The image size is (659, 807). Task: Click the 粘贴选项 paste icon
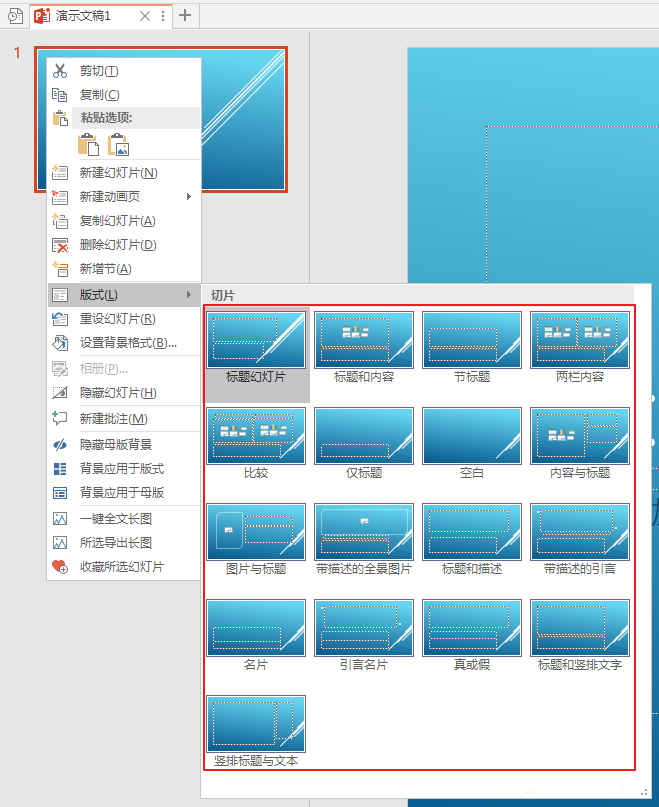click(x=60, y=118)
